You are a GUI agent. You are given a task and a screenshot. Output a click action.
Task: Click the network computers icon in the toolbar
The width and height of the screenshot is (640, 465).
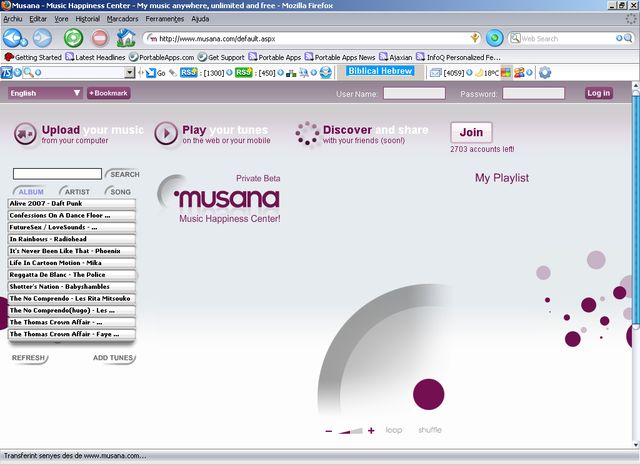291,73
